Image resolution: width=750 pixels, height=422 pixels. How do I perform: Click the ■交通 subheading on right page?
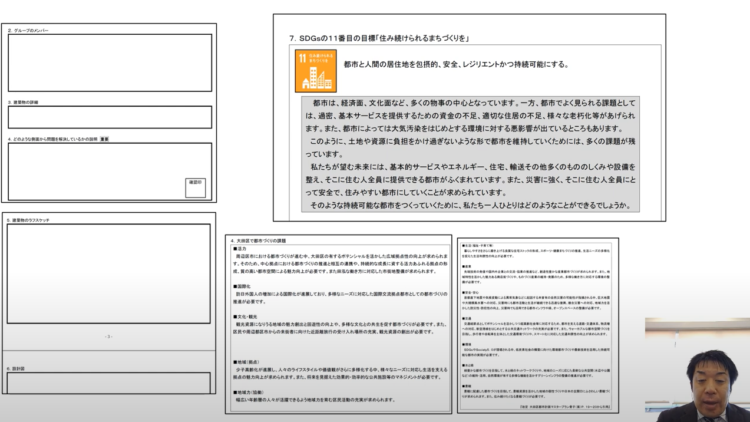466,318
